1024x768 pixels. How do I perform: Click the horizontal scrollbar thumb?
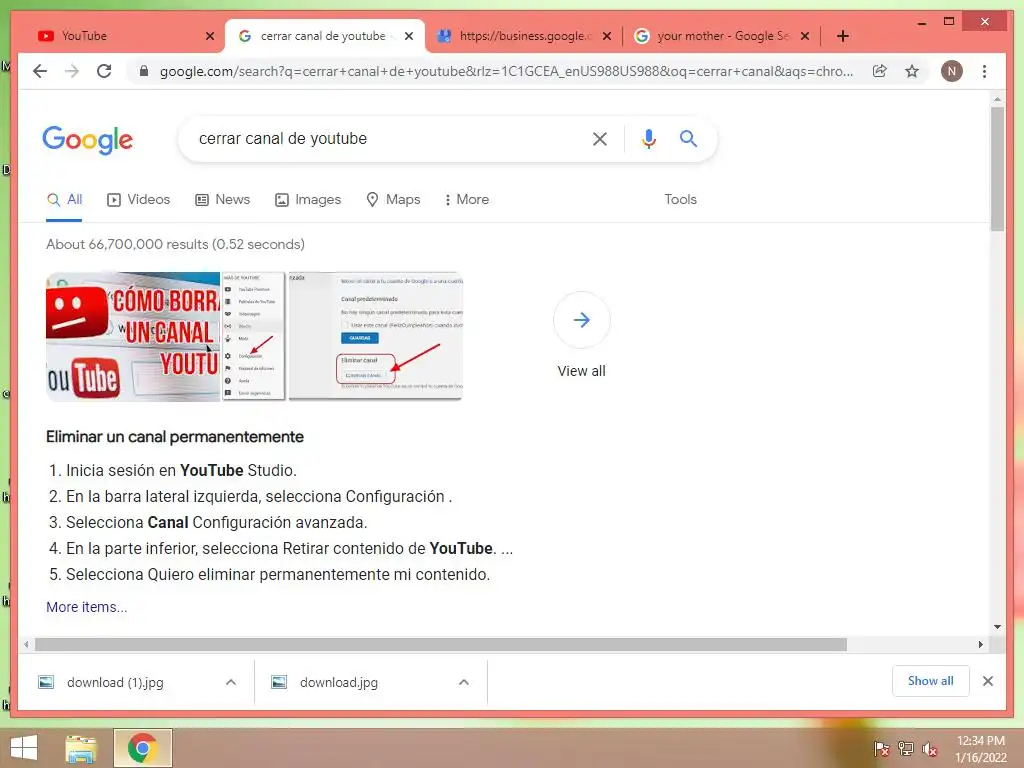click(x=441, y=645)
